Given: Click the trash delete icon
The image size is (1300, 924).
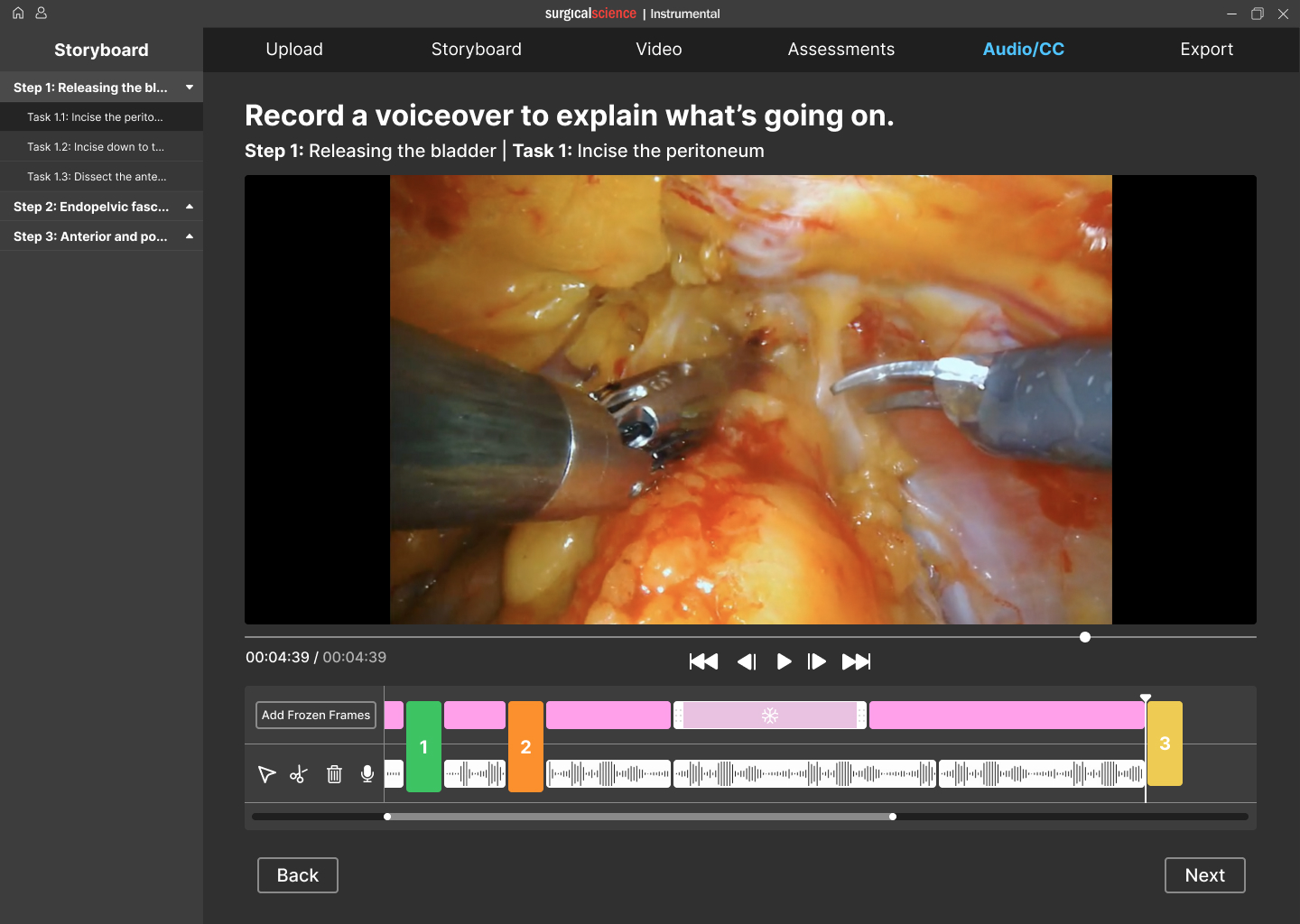Looking at the screenshot, I should [x=334, y=774].
